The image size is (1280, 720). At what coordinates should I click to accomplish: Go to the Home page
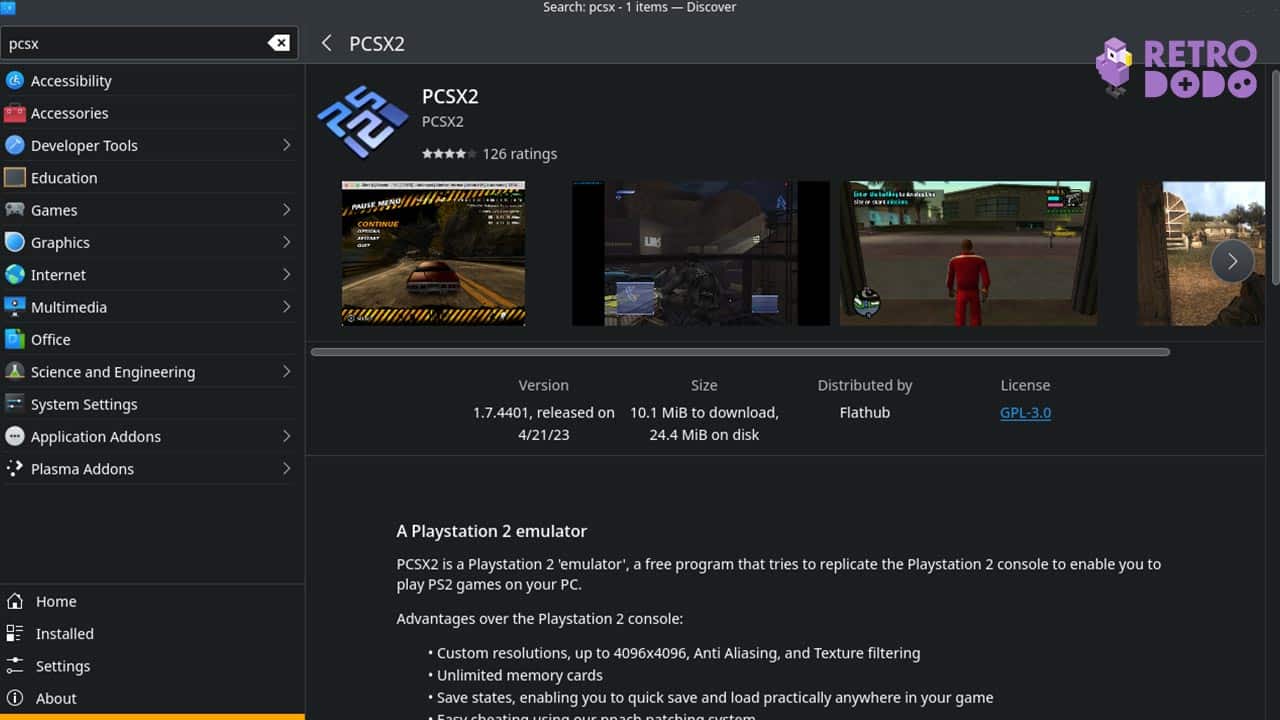coord(152,601)
